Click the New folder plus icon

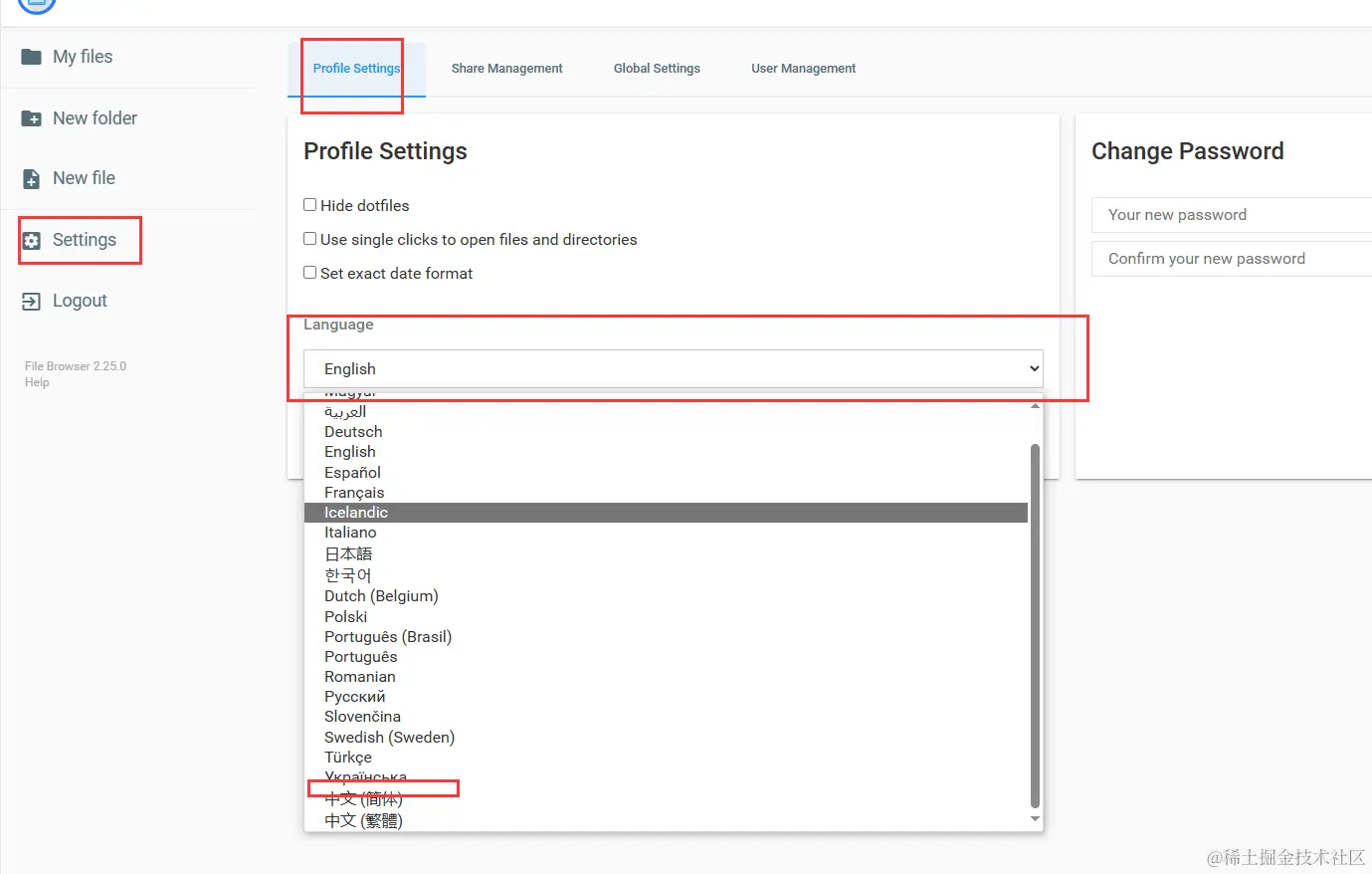coord(32,118)
